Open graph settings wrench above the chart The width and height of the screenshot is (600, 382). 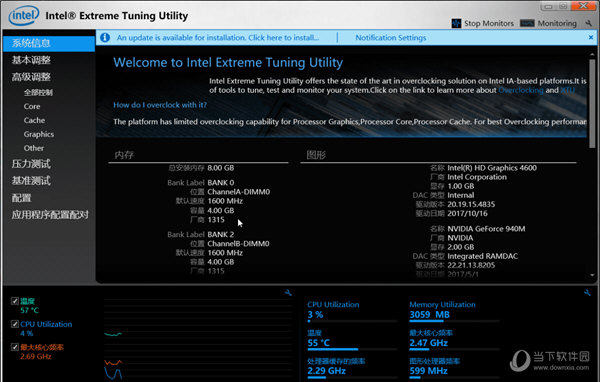(288, 293)
